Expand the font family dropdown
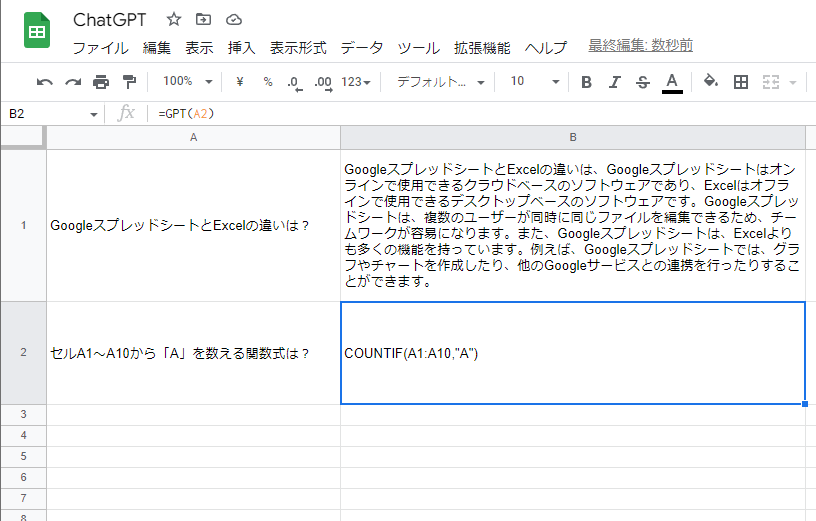The height and width of the screenshot is (521, 816). click(440, 82)
